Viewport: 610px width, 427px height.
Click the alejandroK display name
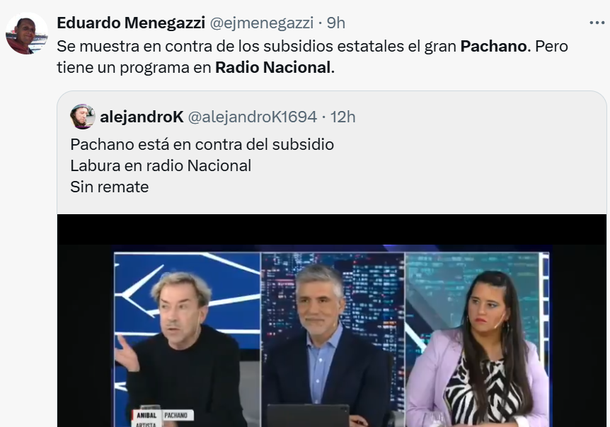tap(142, 117)
